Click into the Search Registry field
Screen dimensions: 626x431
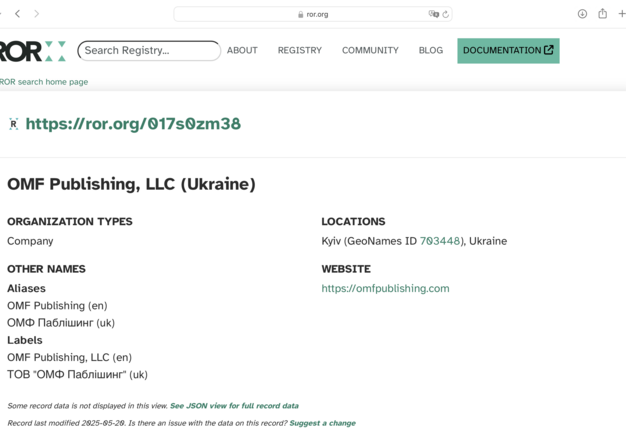point(148,51)
